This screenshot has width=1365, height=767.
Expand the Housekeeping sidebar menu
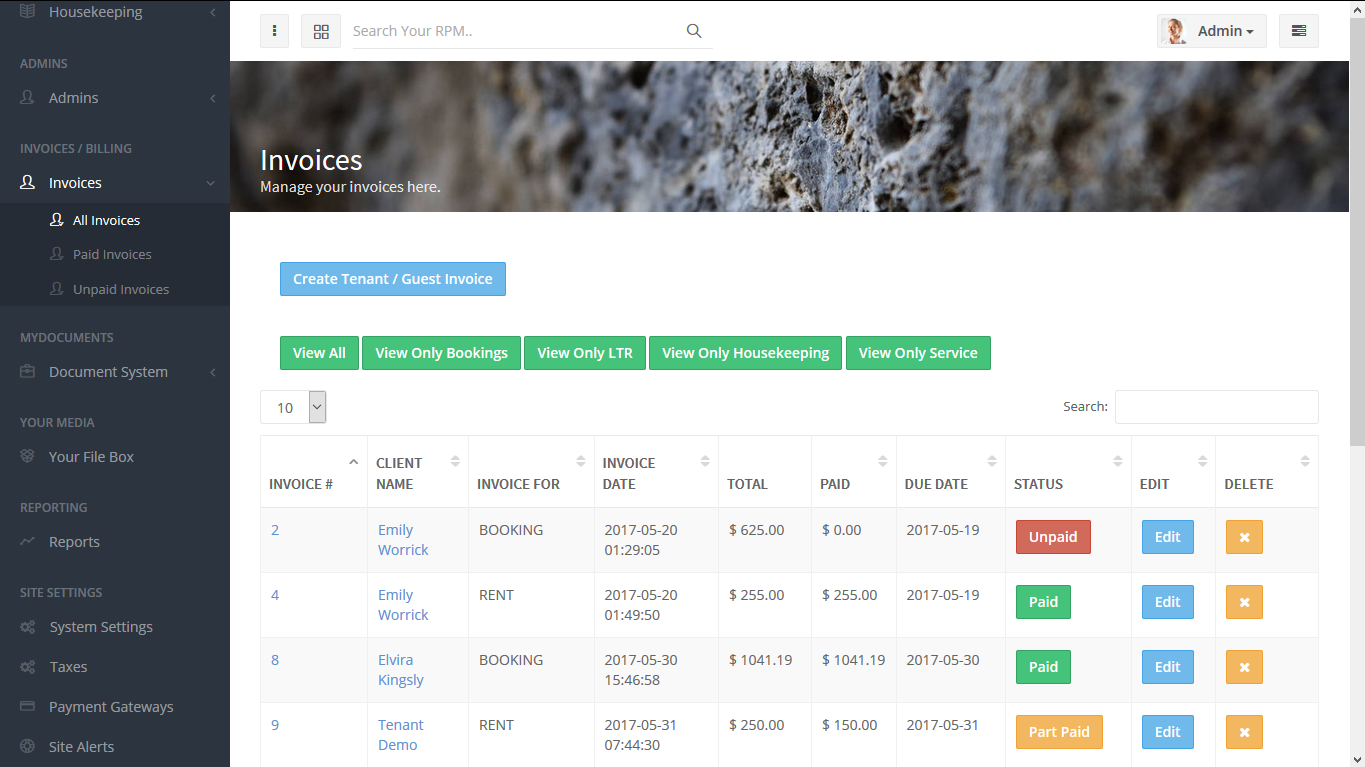click(115, 12)
